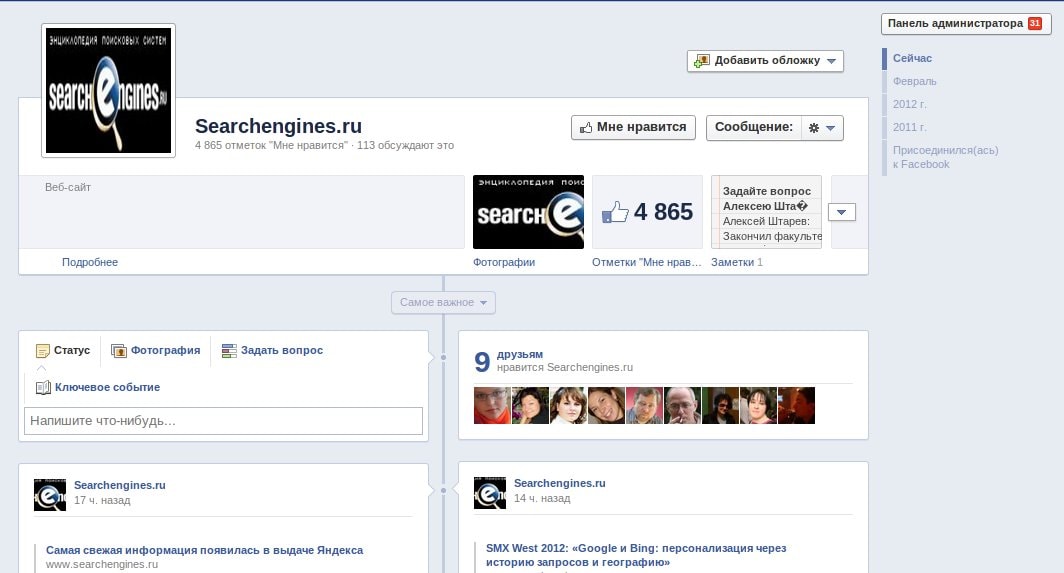Jump to 2011 г. in timeline
The image size is (1064, 573).
pos(909,128)
